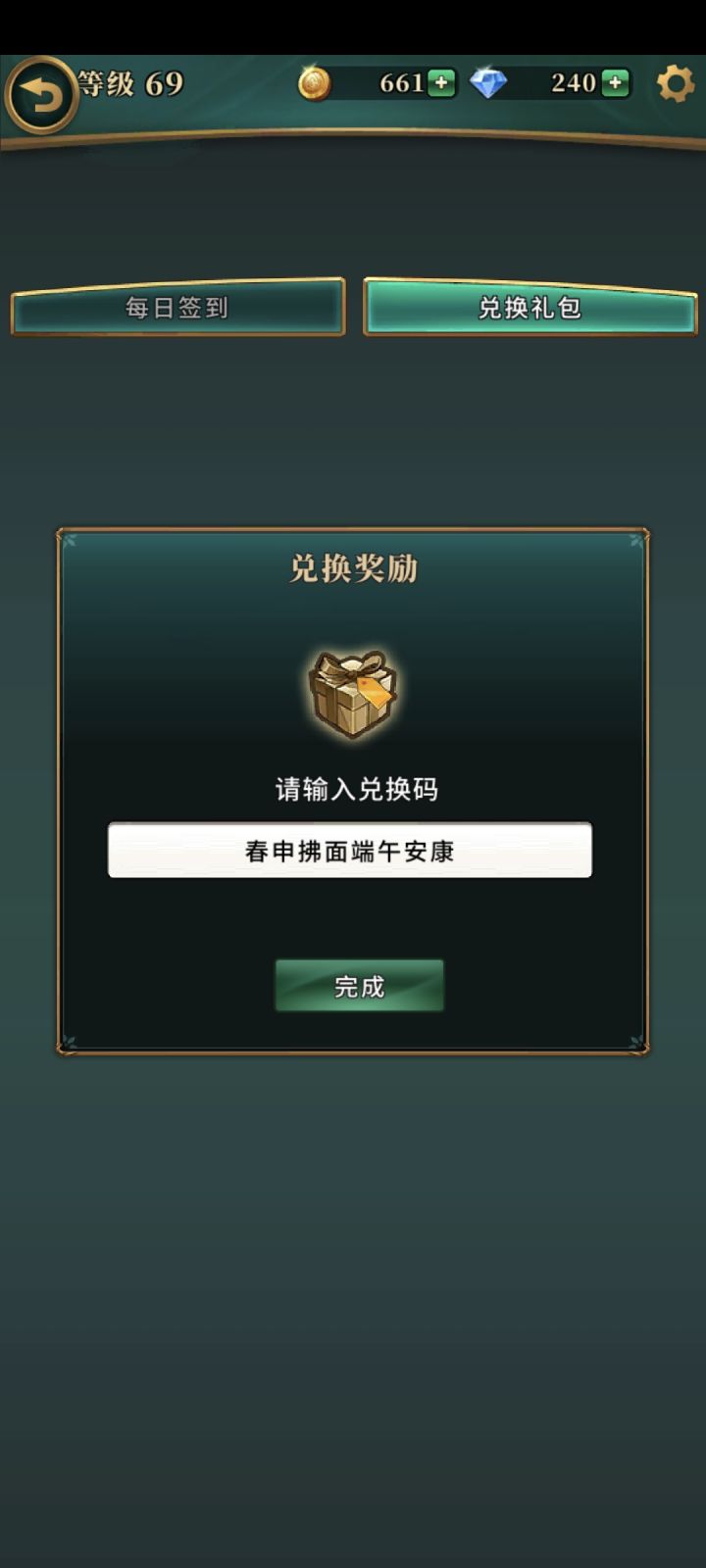706x1568 pixels.
Task: Tap the gift box reward icon
Action: click(x=353, y=693)
